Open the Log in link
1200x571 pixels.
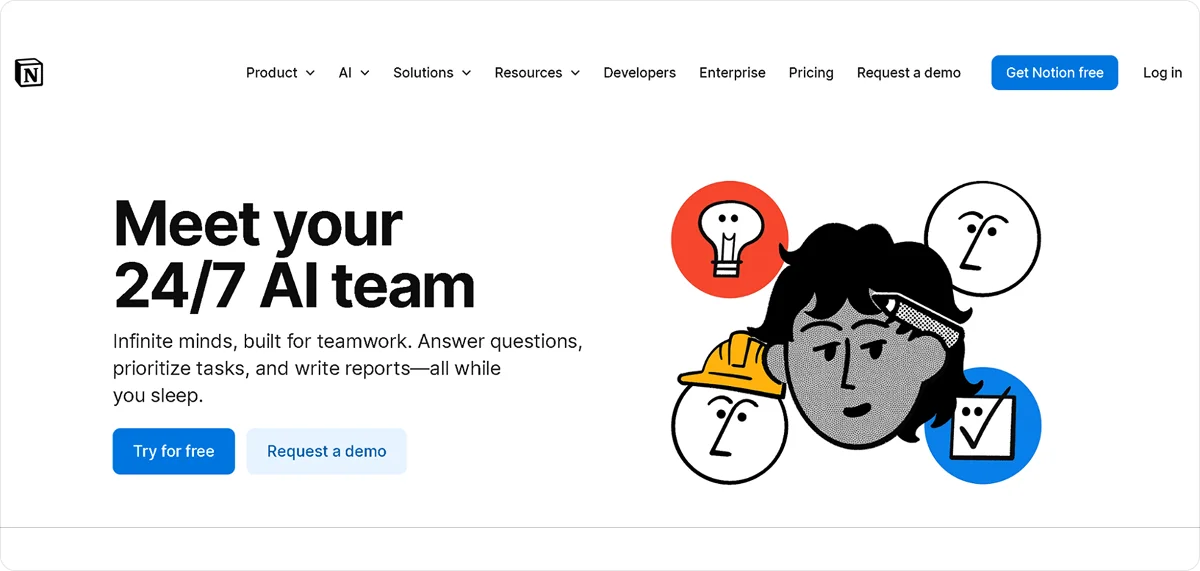[1163, 73]
